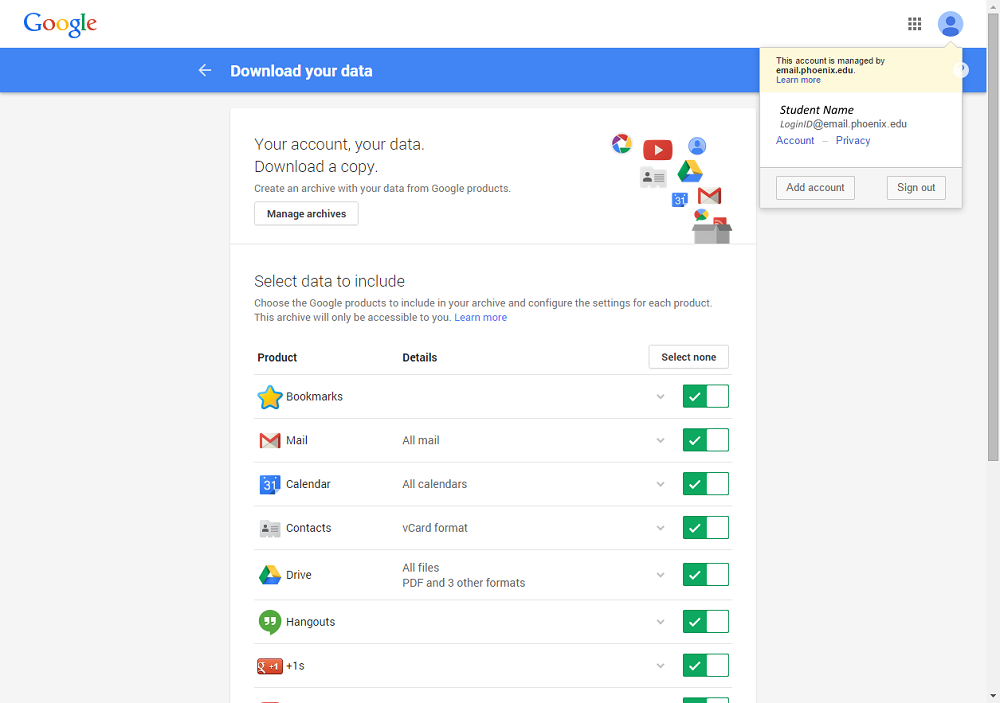Click the Contacts address book icon
The width and height of the screenshot is (1000, 703).
(x=269, y=528)
